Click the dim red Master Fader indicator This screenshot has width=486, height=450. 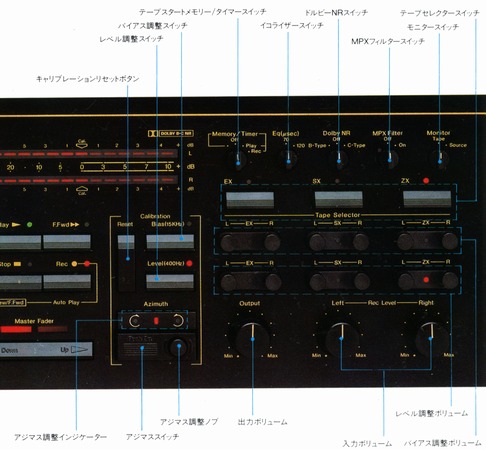click(x=52, y=329)
